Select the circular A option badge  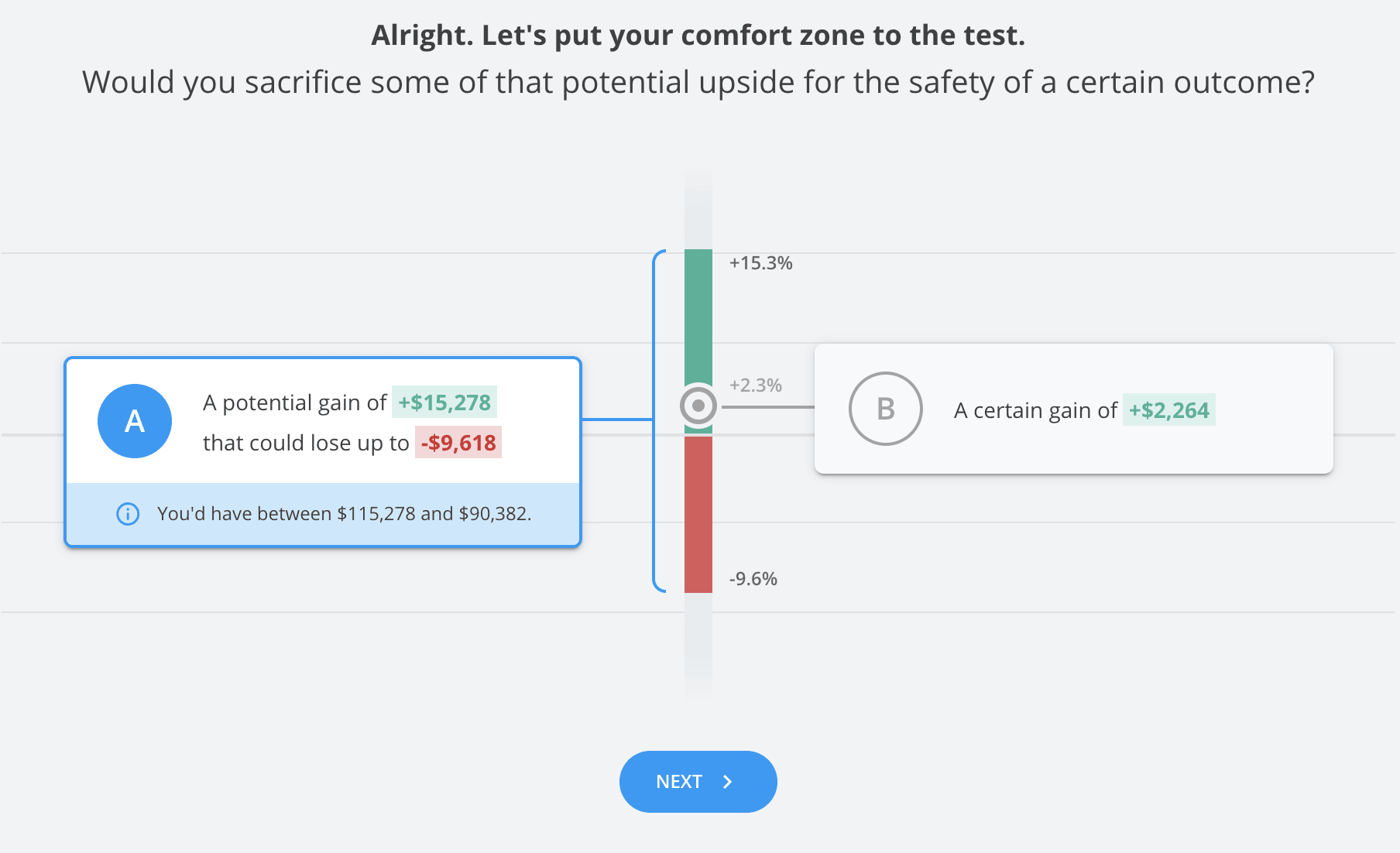coord(134,420)
